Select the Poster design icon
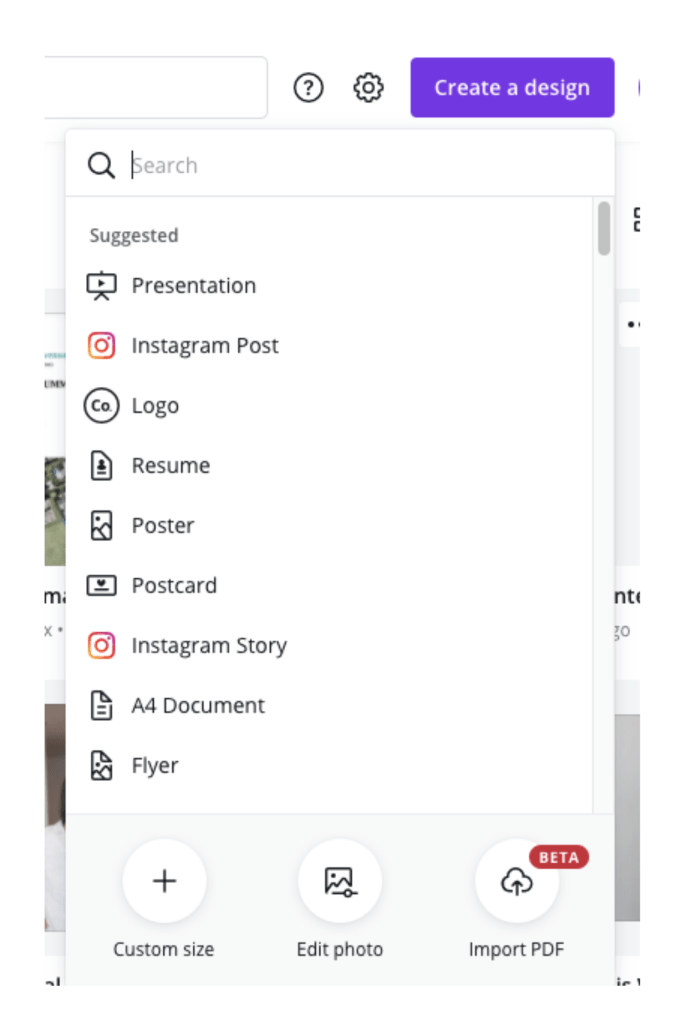 [x=102, y=525]
